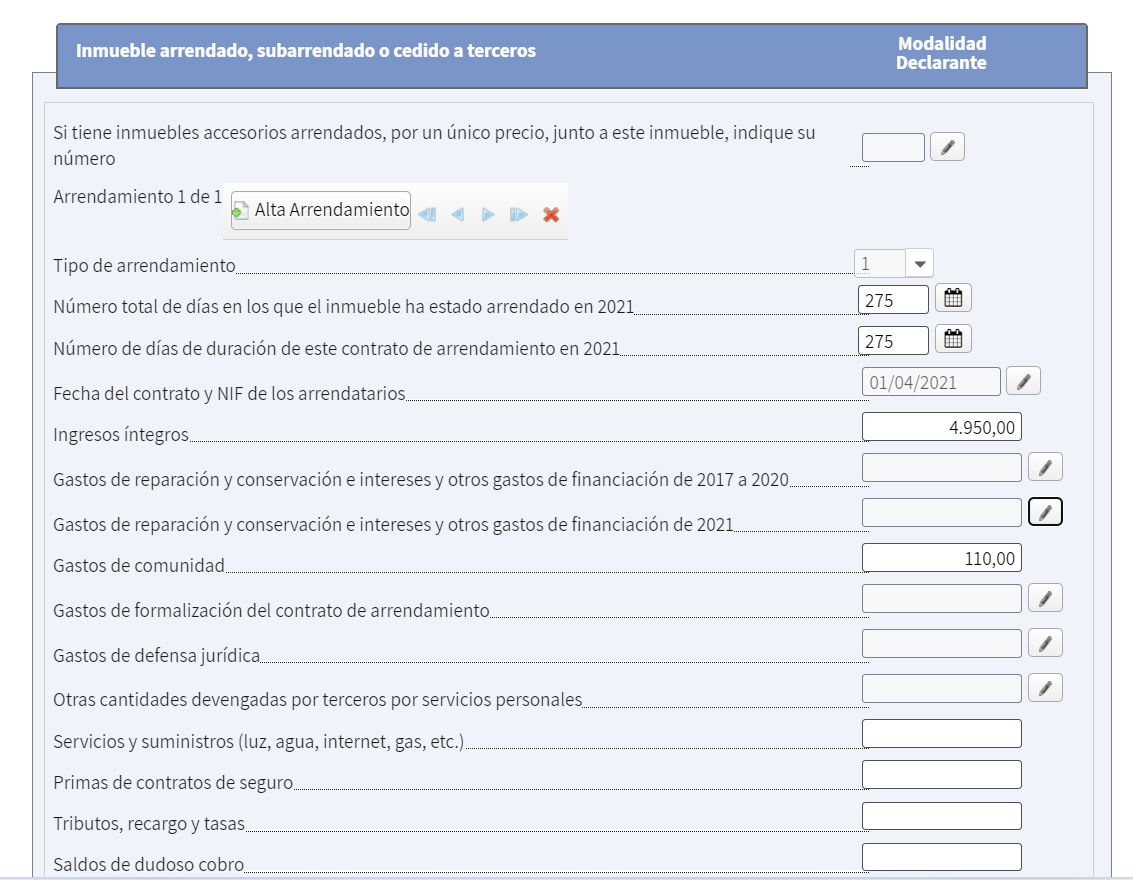The width and height of the screenshot is (1133, 880).
Task: Click gastos reparación 2017 a 2020 field
Action: (x=942, y=467)
